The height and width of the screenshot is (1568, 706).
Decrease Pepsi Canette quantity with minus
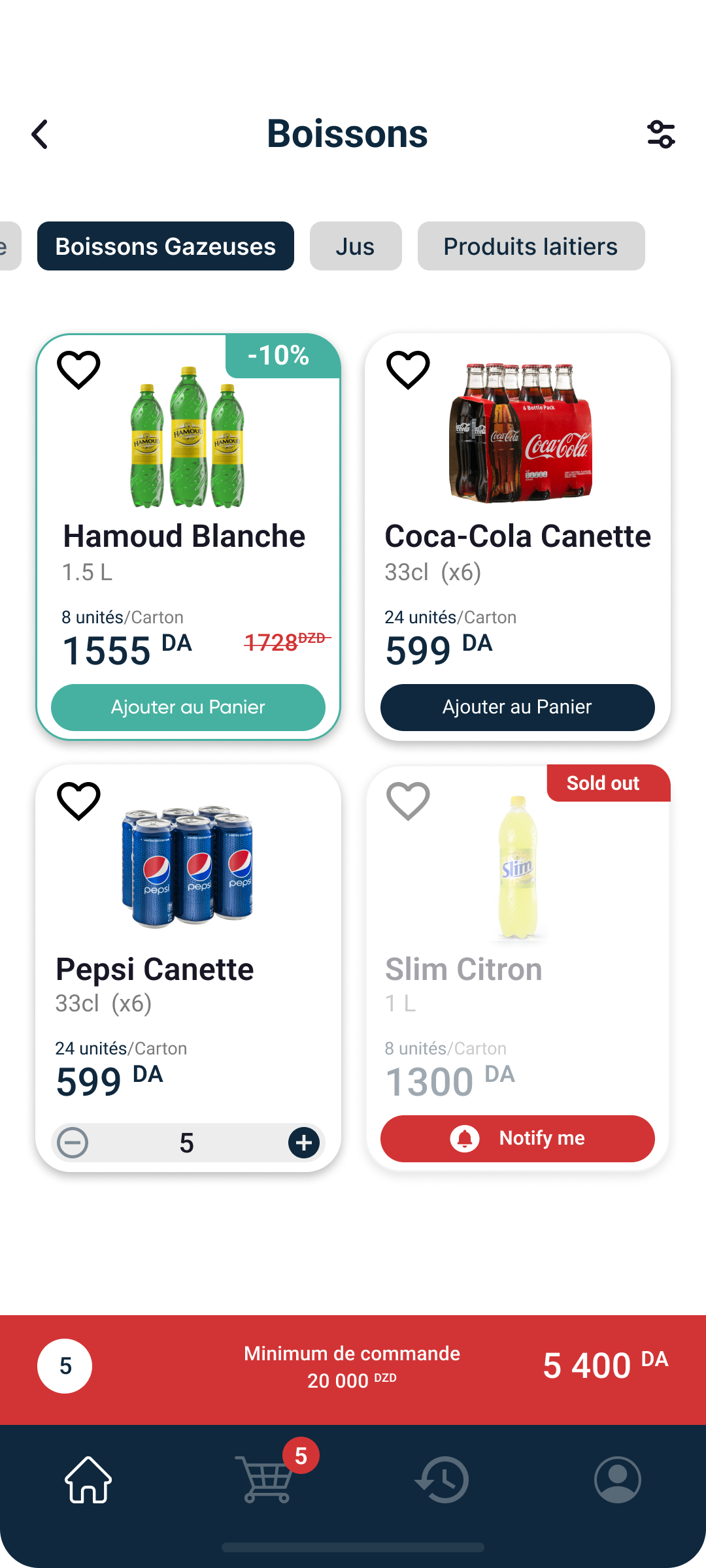[x=73, y=1143]
